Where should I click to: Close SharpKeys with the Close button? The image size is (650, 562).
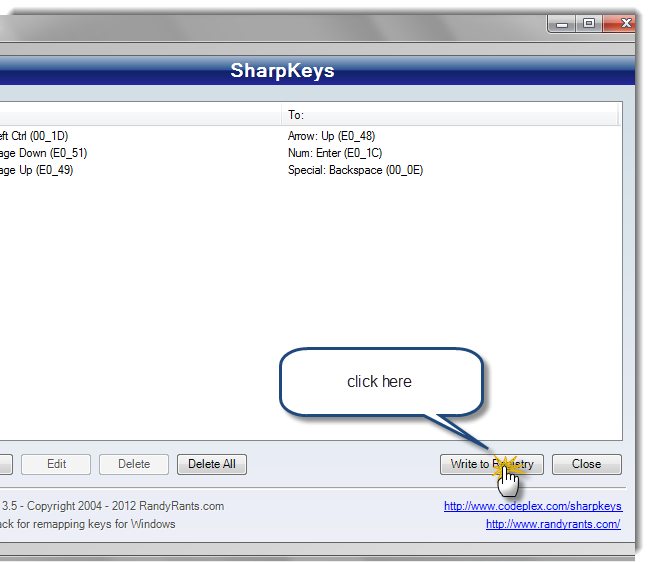click(x=586, y=464)
